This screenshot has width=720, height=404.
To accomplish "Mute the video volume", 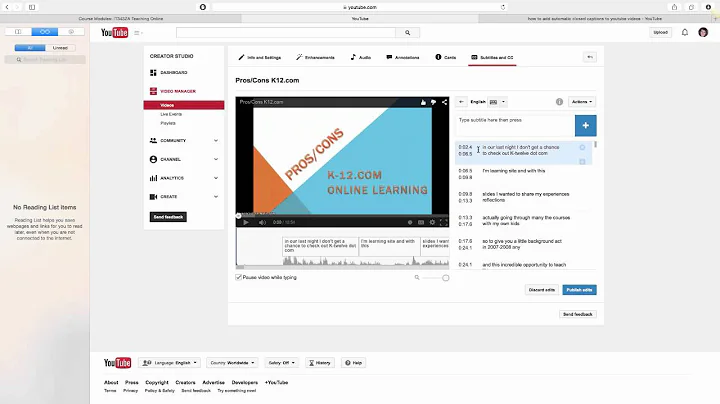I will coord(262,222).
